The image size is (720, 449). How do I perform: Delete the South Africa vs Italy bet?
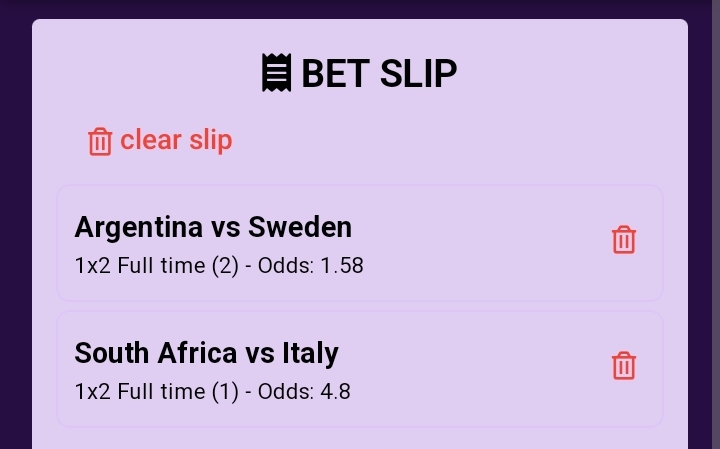pos(624,365)
